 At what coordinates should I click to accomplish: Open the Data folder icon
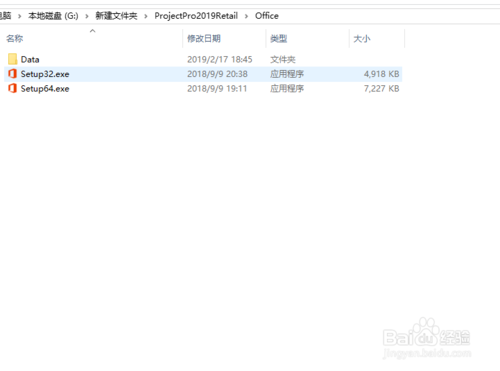coord(12,59)
